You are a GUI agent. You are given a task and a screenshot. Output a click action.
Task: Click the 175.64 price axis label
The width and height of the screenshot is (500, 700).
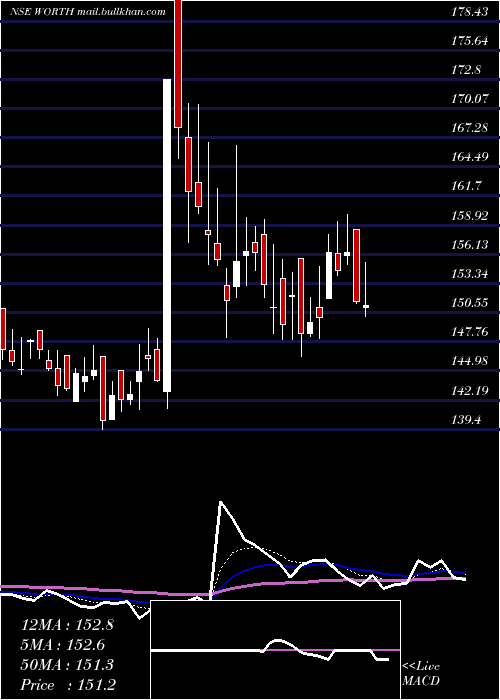tap(469, 41)
